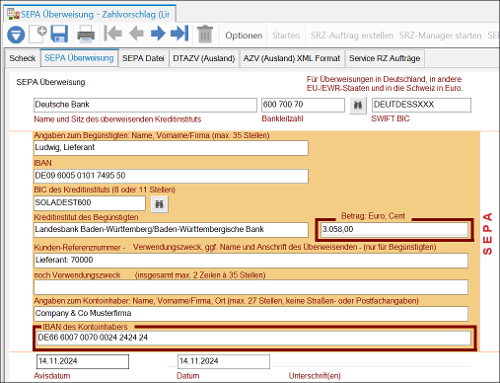The width and height of the screenshot is (500, 383).
Task: Click the IBAN des Kontoinhabers field
Action: click(x=254, y=338)
